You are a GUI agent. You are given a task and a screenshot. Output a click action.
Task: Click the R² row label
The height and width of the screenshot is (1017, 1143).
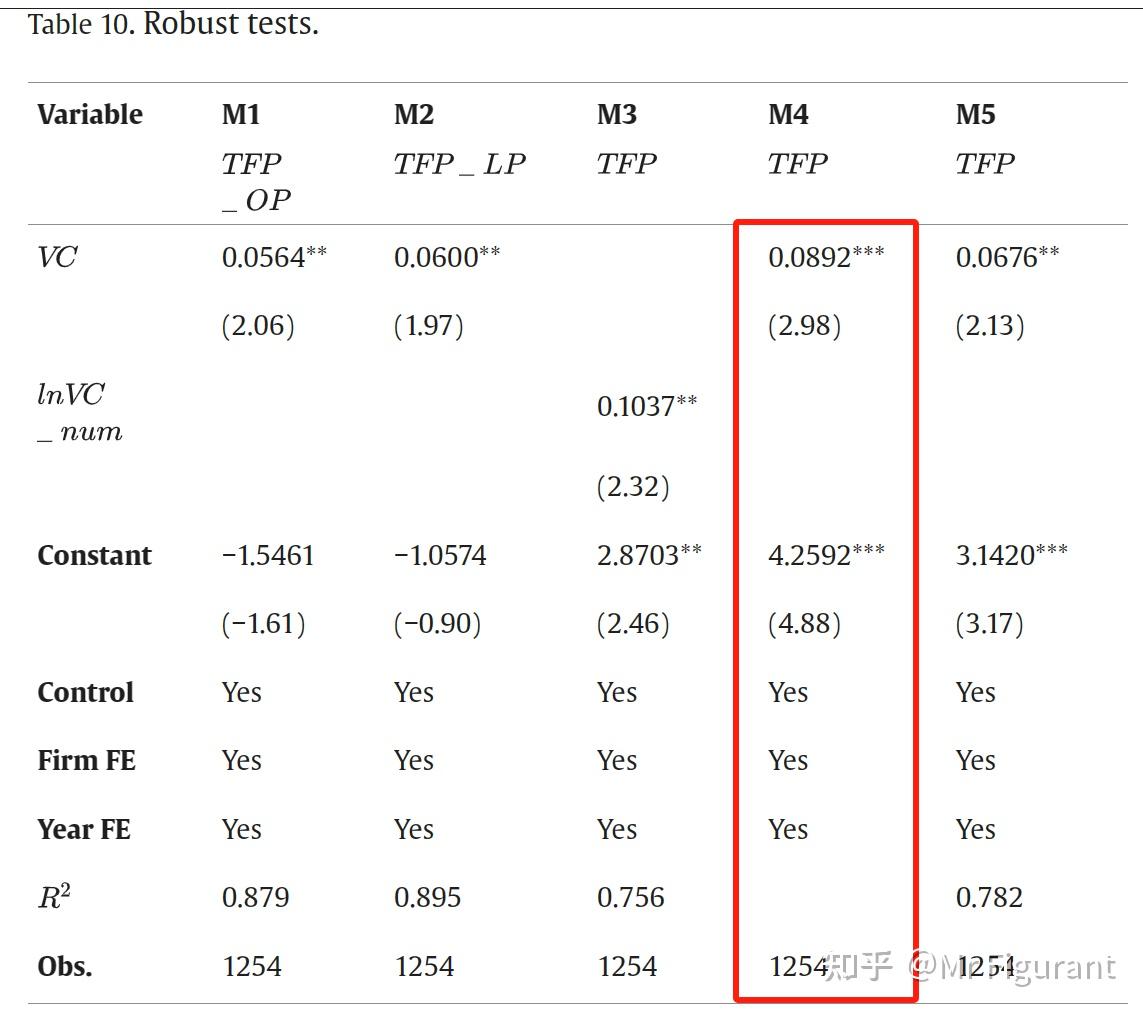(x=54, y=897)
